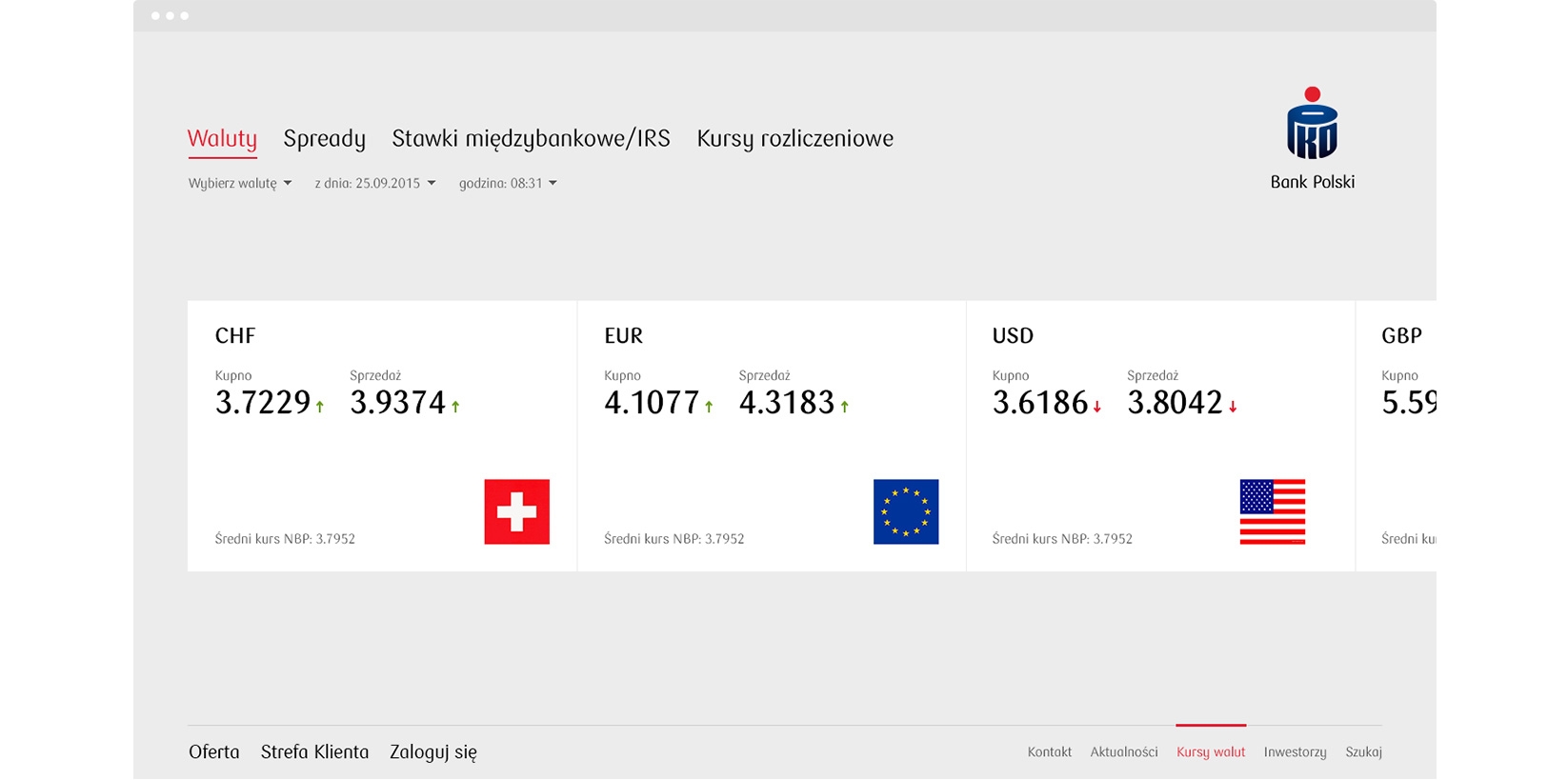Go to Strefa Klienta
1568x780 pixels.
pos(314,751)
